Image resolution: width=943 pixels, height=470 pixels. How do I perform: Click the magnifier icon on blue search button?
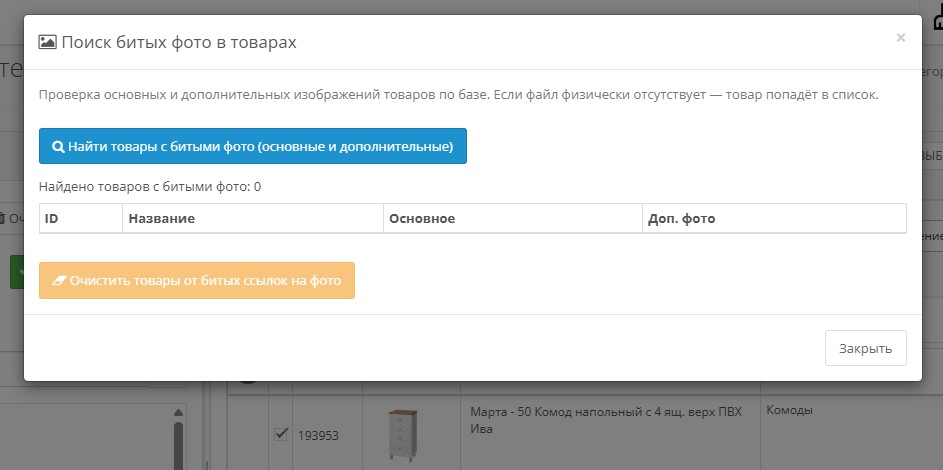pos(58,146)
